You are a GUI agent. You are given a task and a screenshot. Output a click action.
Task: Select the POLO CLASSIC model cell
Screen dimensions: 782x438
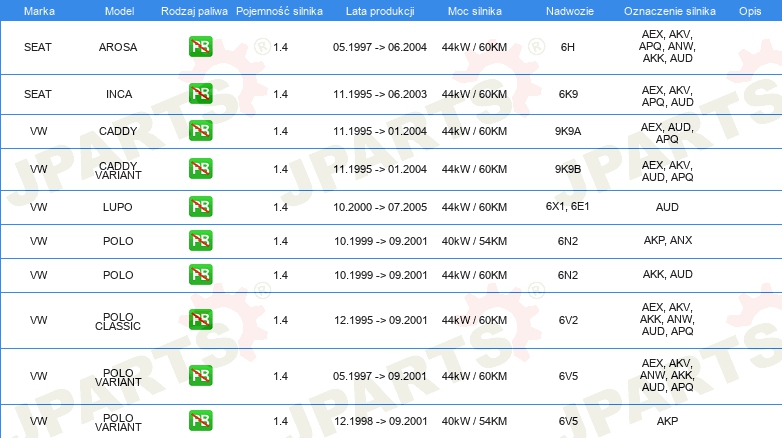[x=118, y=321]
